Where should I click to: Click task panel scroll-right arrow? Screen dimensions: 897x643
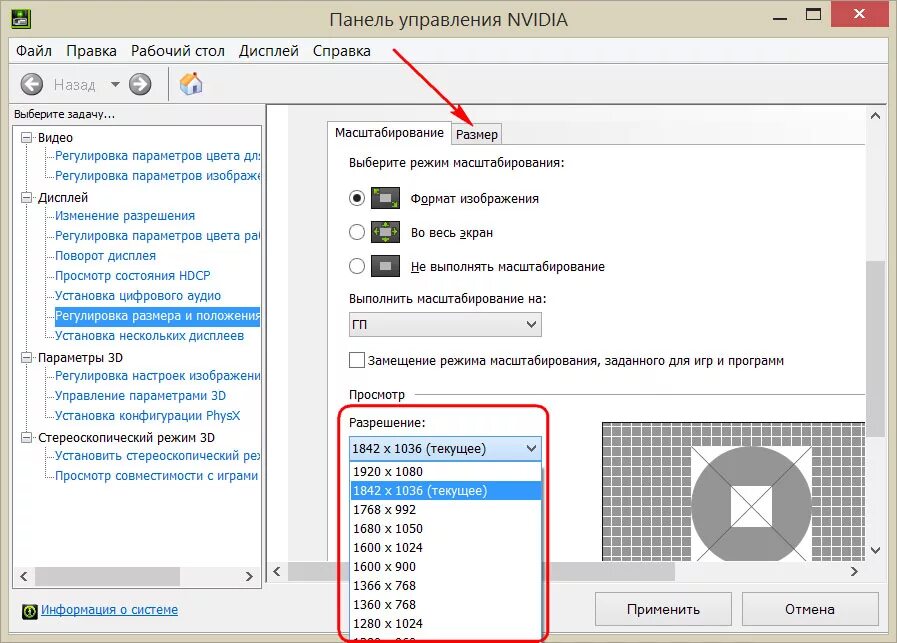(x=249, y=576)
